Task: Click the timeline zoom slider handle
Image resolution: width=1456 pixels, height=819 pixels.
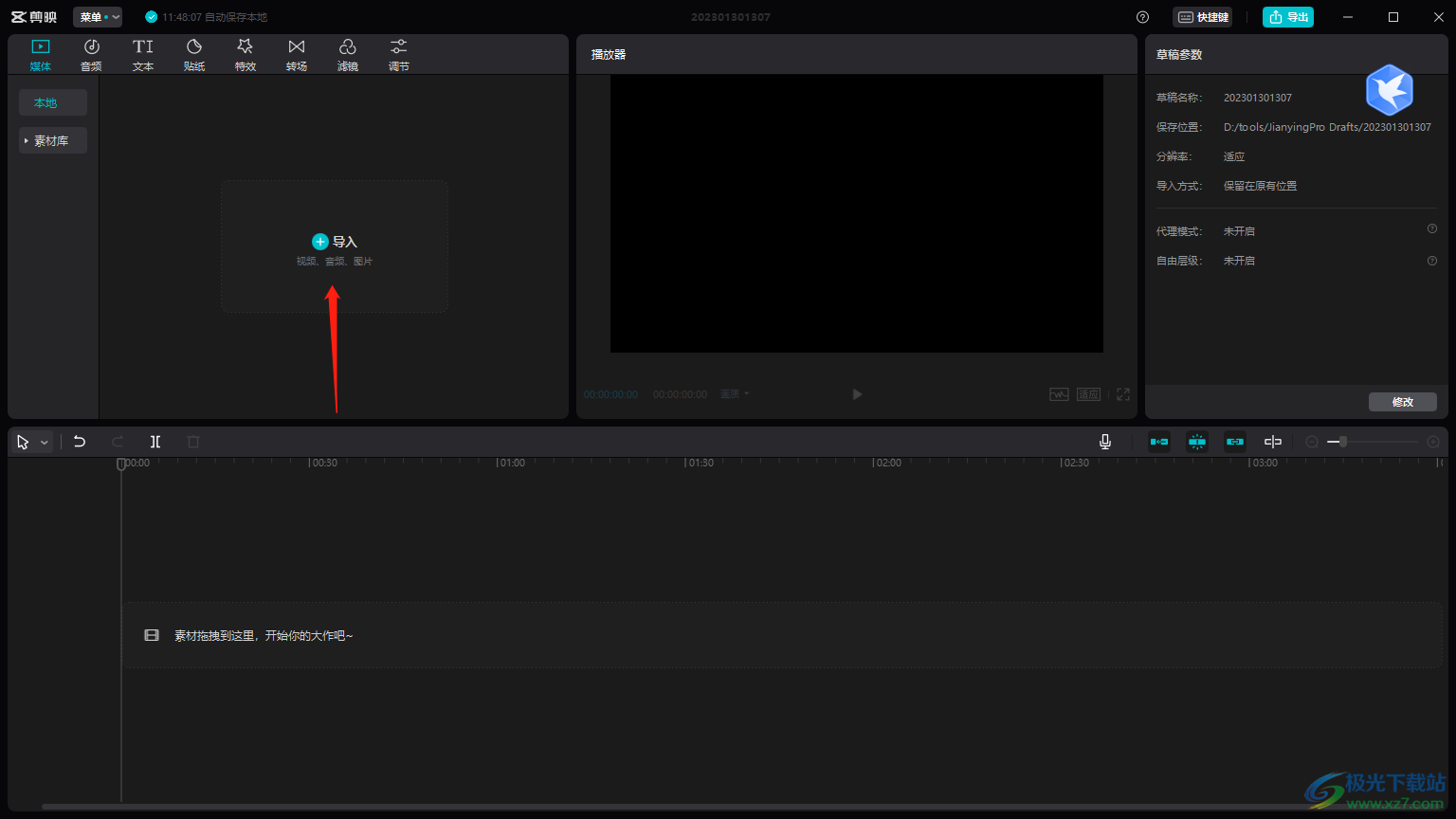Action: coord(1343,442)
